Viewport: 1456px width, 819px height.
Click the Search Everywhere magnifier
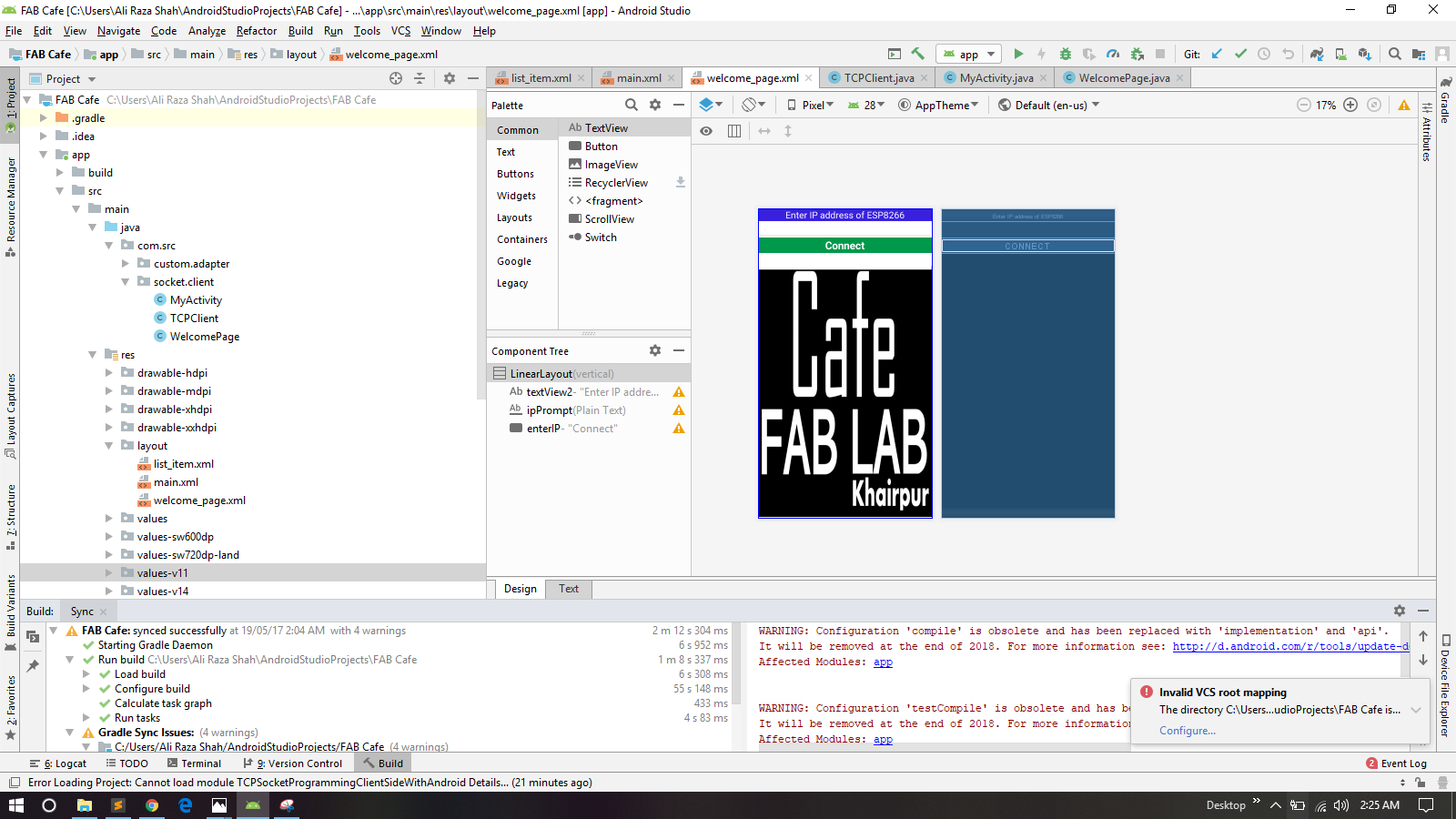(1395, 54)
